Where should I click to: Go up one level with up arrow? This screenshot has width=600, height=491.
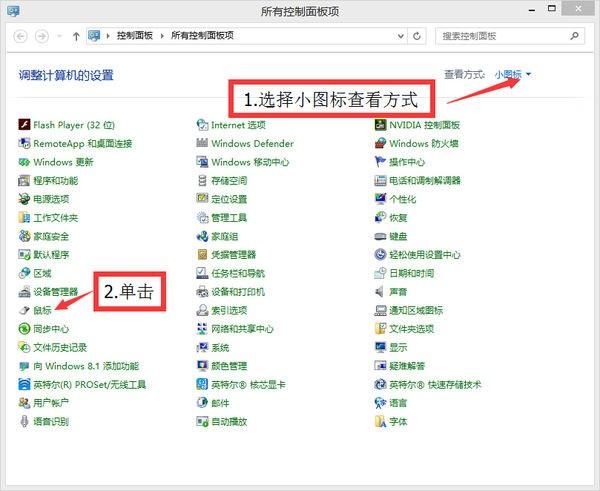click(76, 36)
